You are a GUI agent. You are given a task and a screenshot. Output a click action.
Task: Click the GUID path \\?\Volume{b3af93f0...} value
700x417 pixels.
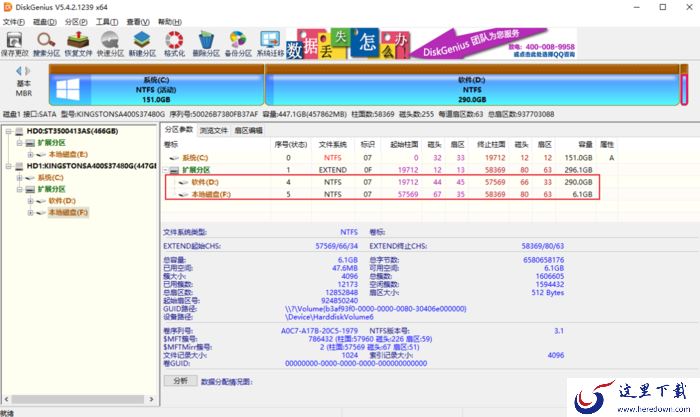coord(375,309)
